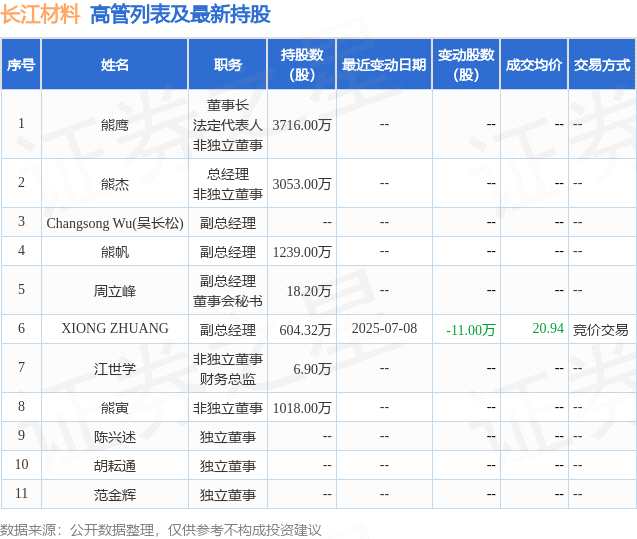The width and height of the screenshot is (637, 539).
Task: Click the name 熊鹰
Action: click(115, 125)
